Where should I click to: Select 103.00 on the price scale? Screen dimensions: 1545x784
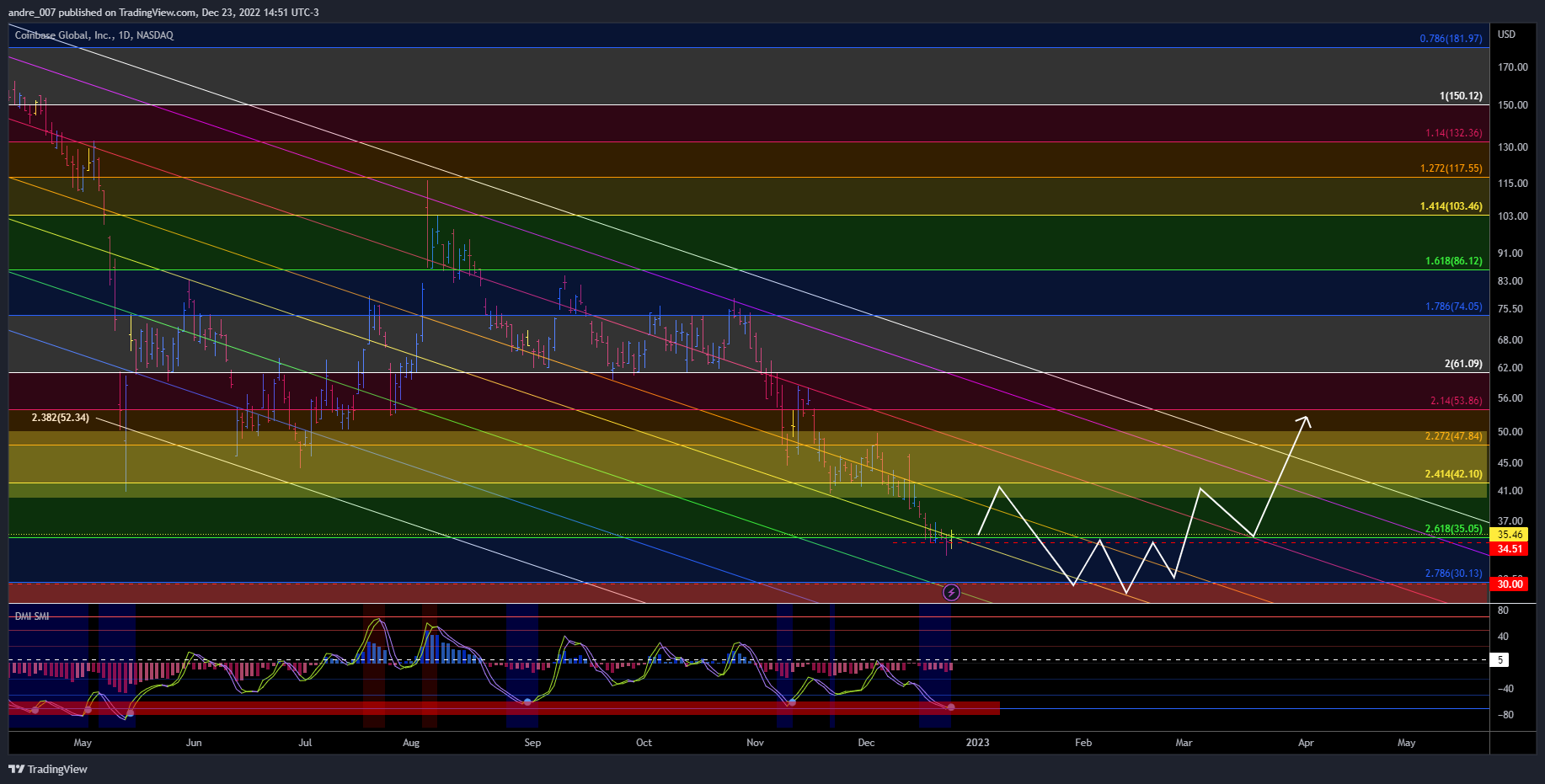(x=1513, y=216)
